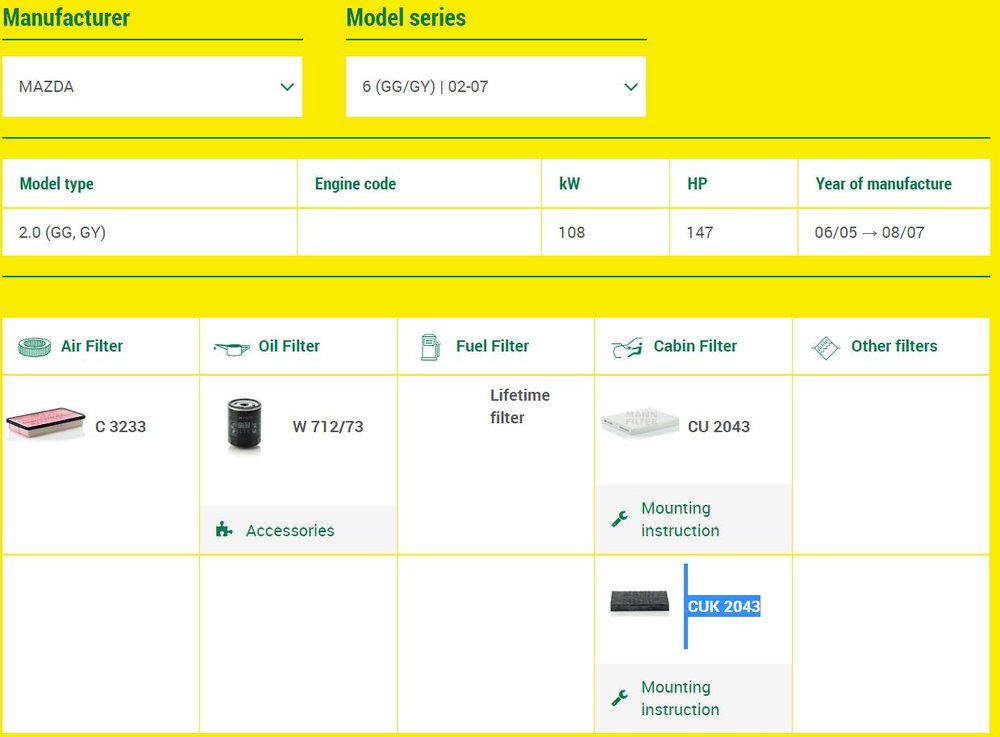Click the 2.0 (GG, GY) model type cell
This screenshot has width=1000, height=737.
(150, 232)
